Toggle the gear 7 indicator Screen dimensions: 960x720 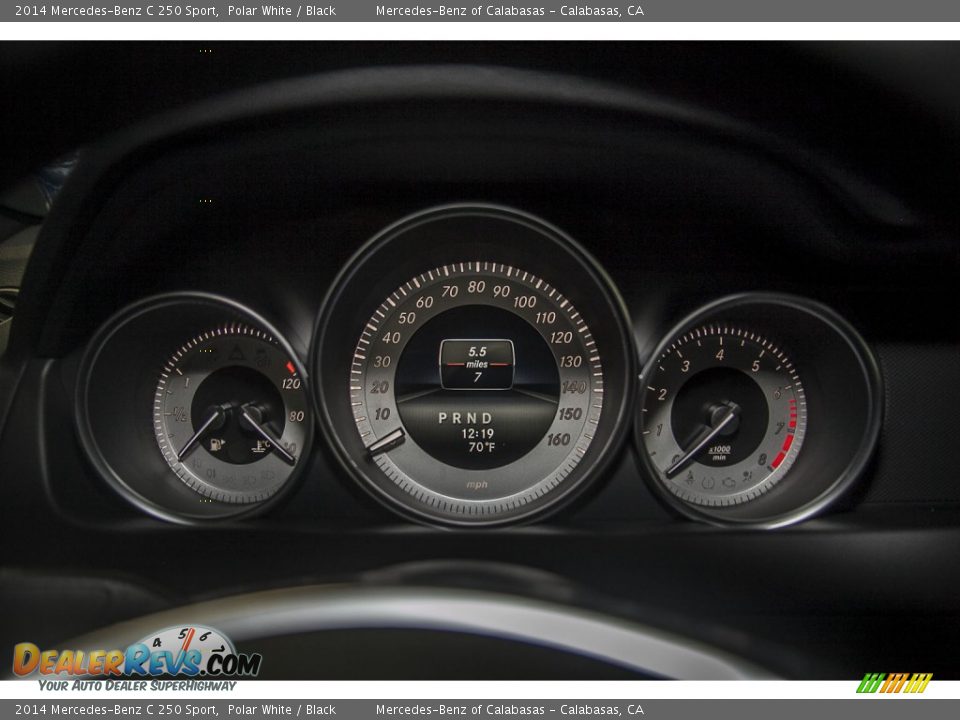pyautogui.click(x=478, y=375)
